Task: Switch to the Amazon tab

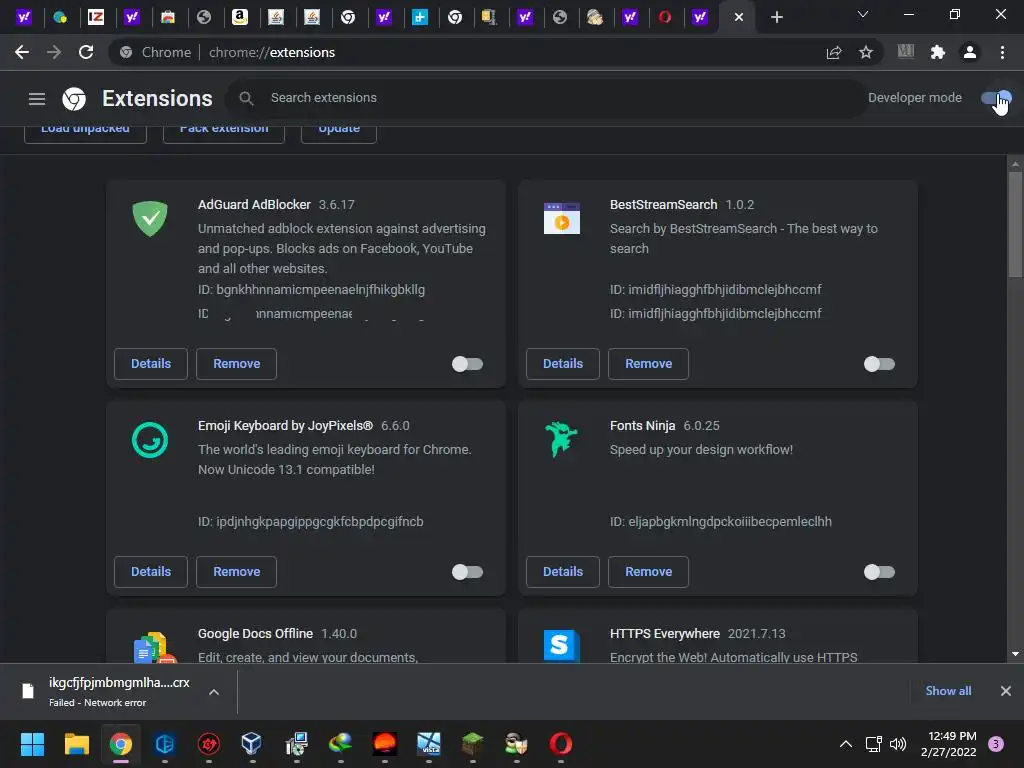Action: pyautogui.click(x=240, y=17)
